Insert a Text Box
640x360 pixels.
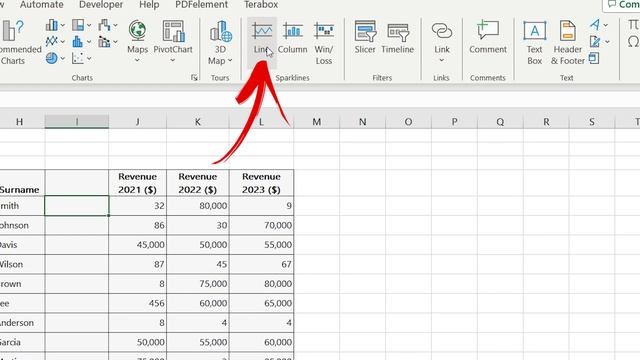[x=534, y=42]
